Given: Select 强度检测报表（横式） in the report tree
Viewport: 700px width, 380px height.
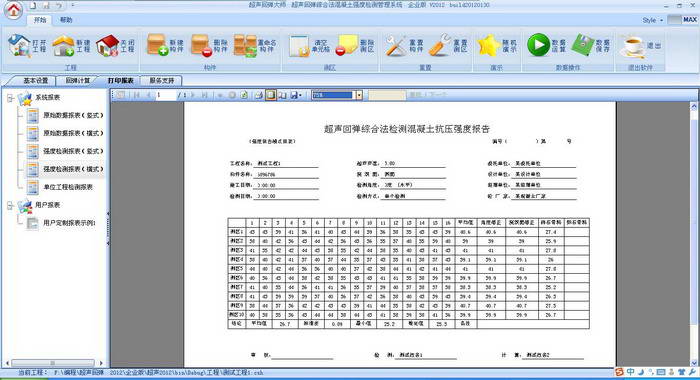Looking at the screenshot, I should point(73,169).
